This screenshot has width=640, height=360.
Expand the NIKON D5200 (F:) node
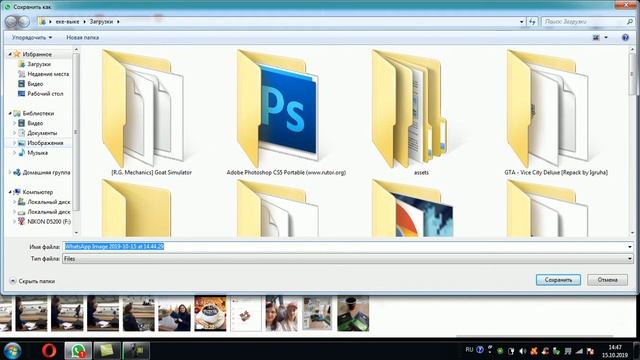coord(15,222)
